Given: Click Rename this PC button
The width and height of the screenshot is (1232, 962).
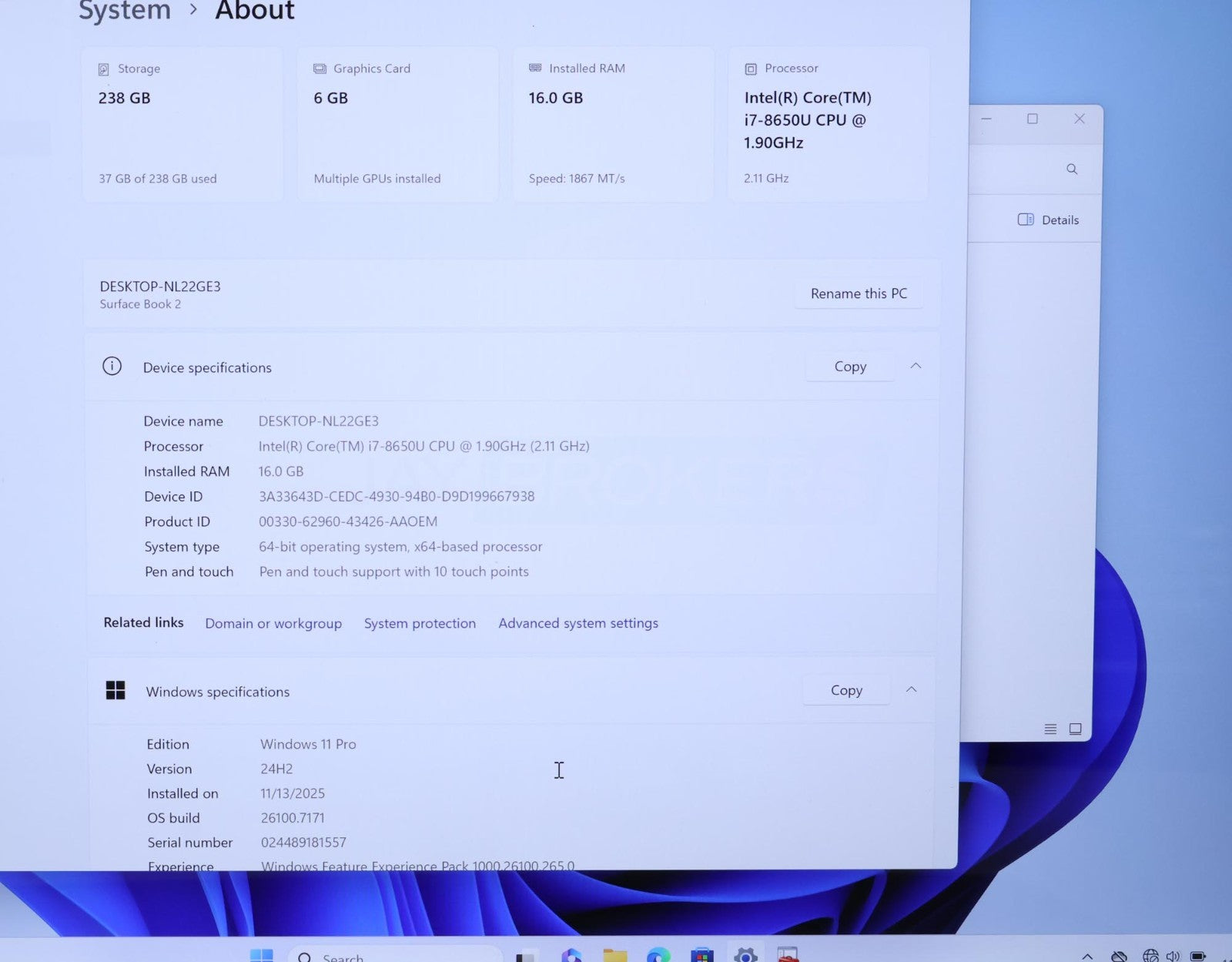Looking at the screenshot, I should click(x=859, y=293).
